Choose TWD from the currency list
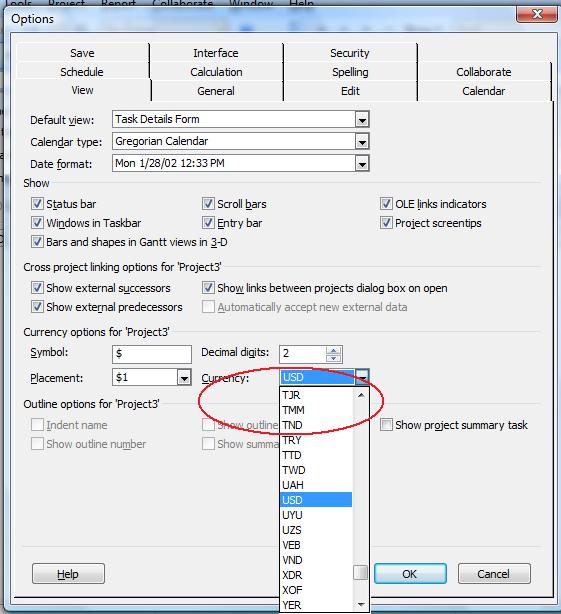Screen dimensions: 561x614 click(x=316, y=470)
